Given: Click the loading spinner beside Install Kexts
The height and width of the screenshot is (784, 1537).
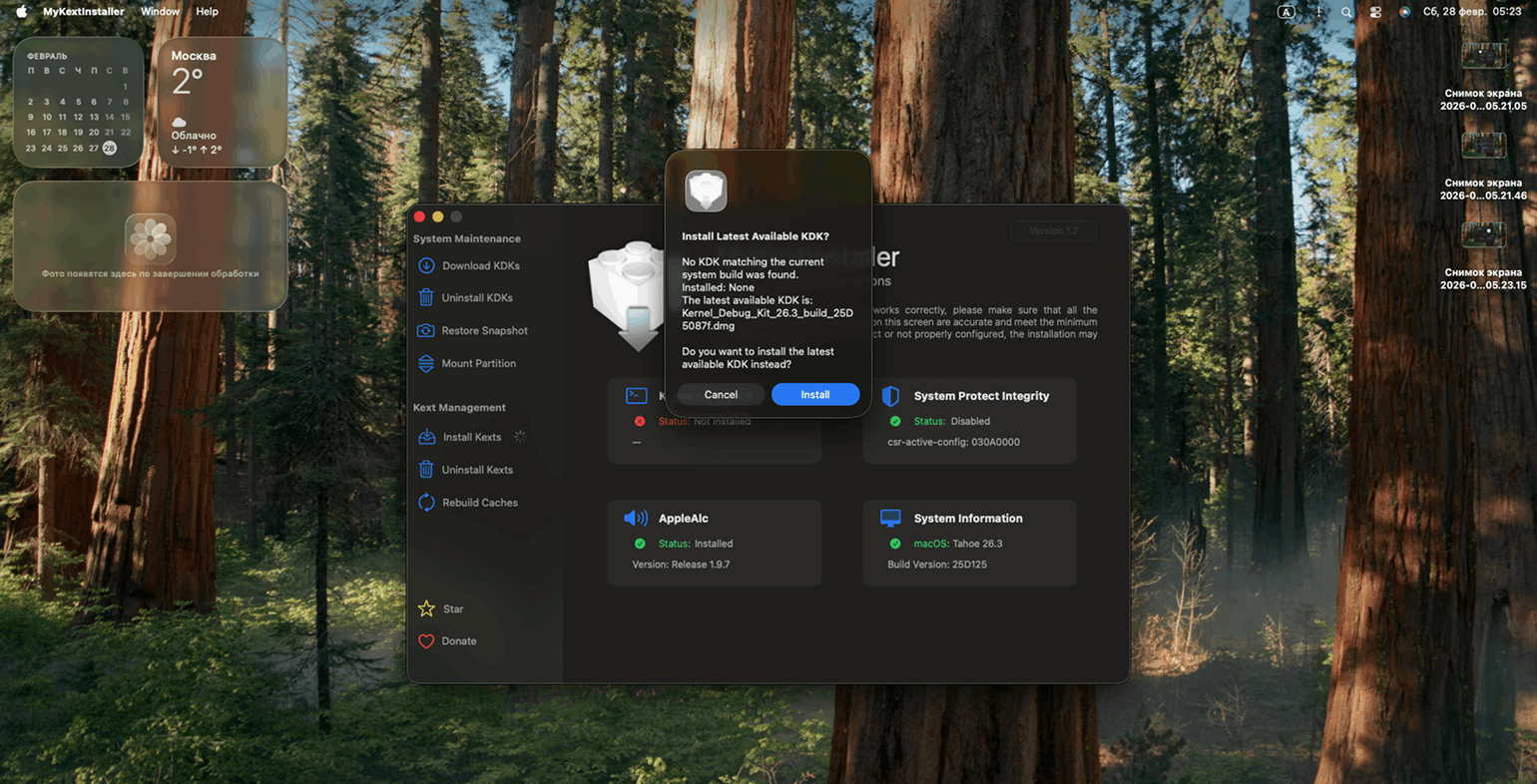Looking at the screenshot, I should click(x=520, y=437).
